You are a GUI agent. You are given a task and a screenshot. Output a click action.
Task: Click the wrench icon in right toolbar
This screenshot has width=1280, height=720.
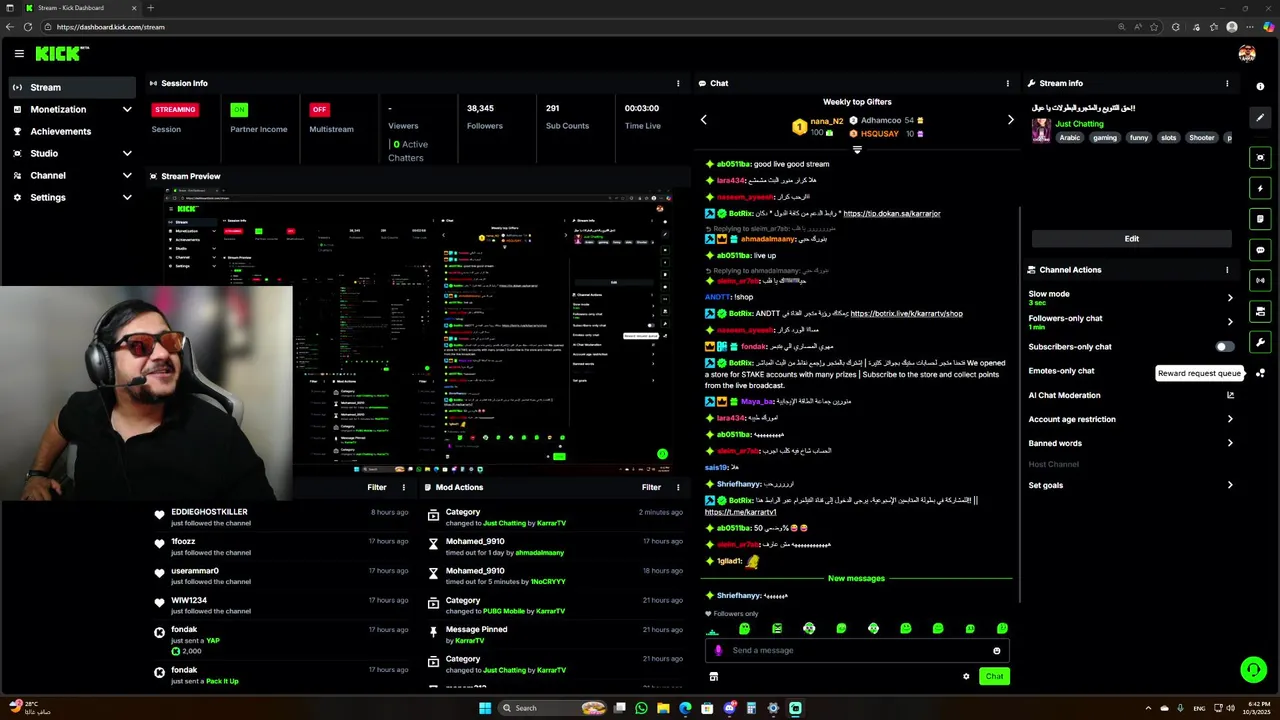pyautogui.click(x=1260, y=342)
